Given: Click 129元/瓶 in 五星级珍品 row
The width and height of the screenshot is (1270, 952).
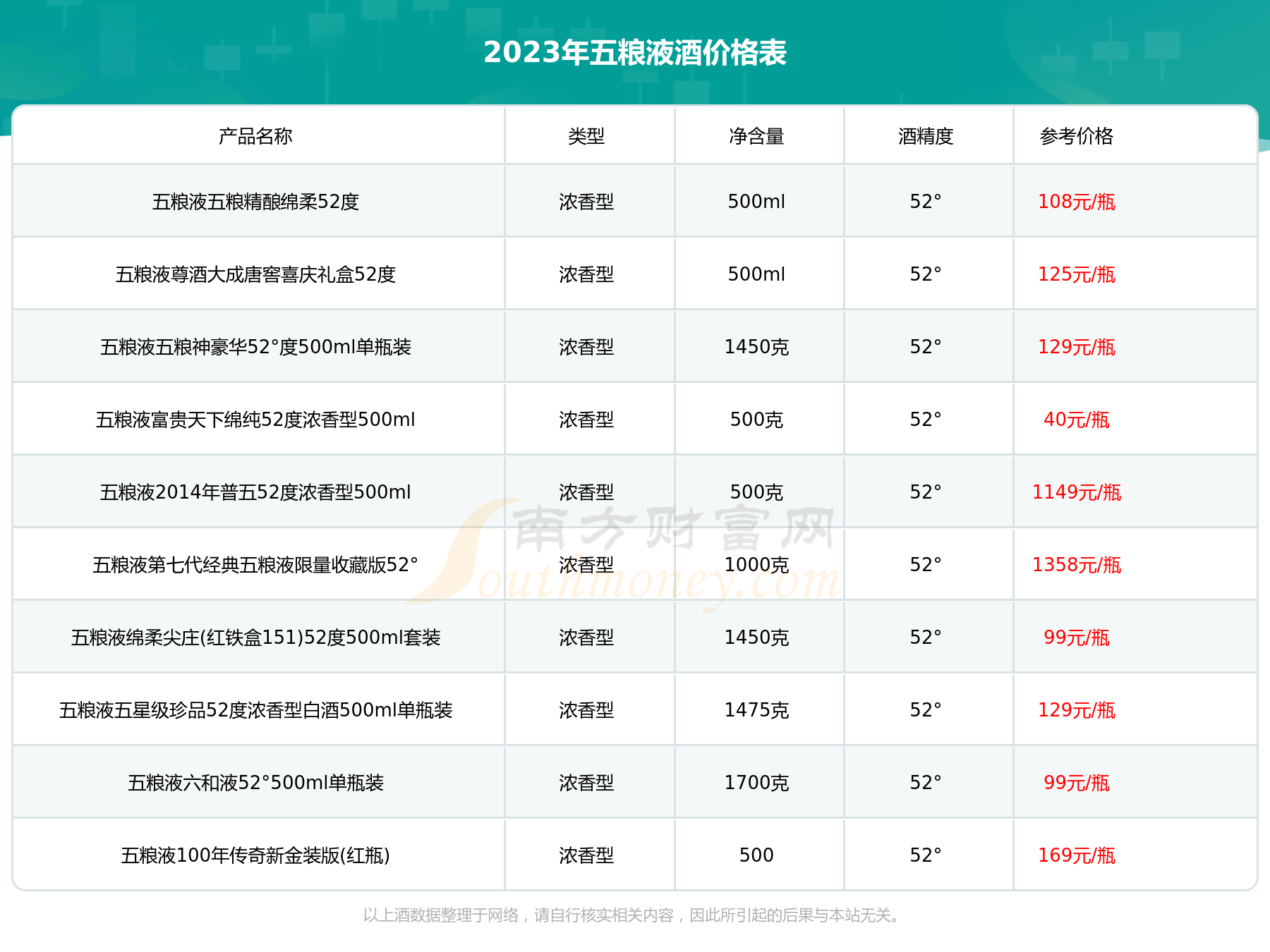Looking at the screenshot, I should pos(1077,710).
